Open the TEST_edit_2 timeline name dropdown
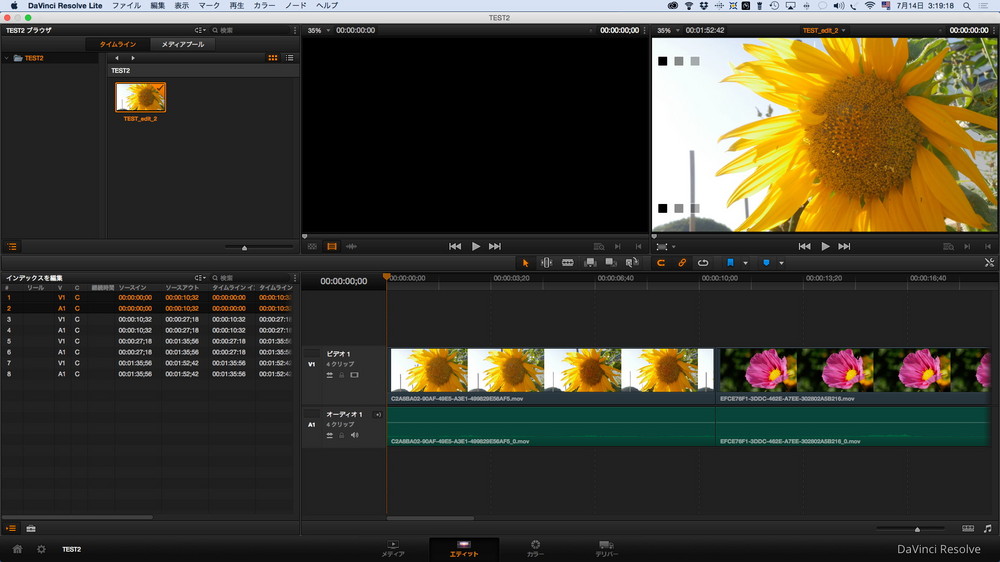This screenshot has height=562, width=1000. [x=823, y=30]
